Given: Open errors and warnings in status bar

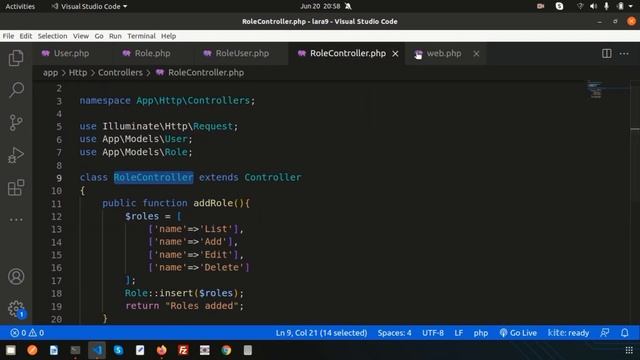Looking at the screenshot, I should (x=27, y=333).
